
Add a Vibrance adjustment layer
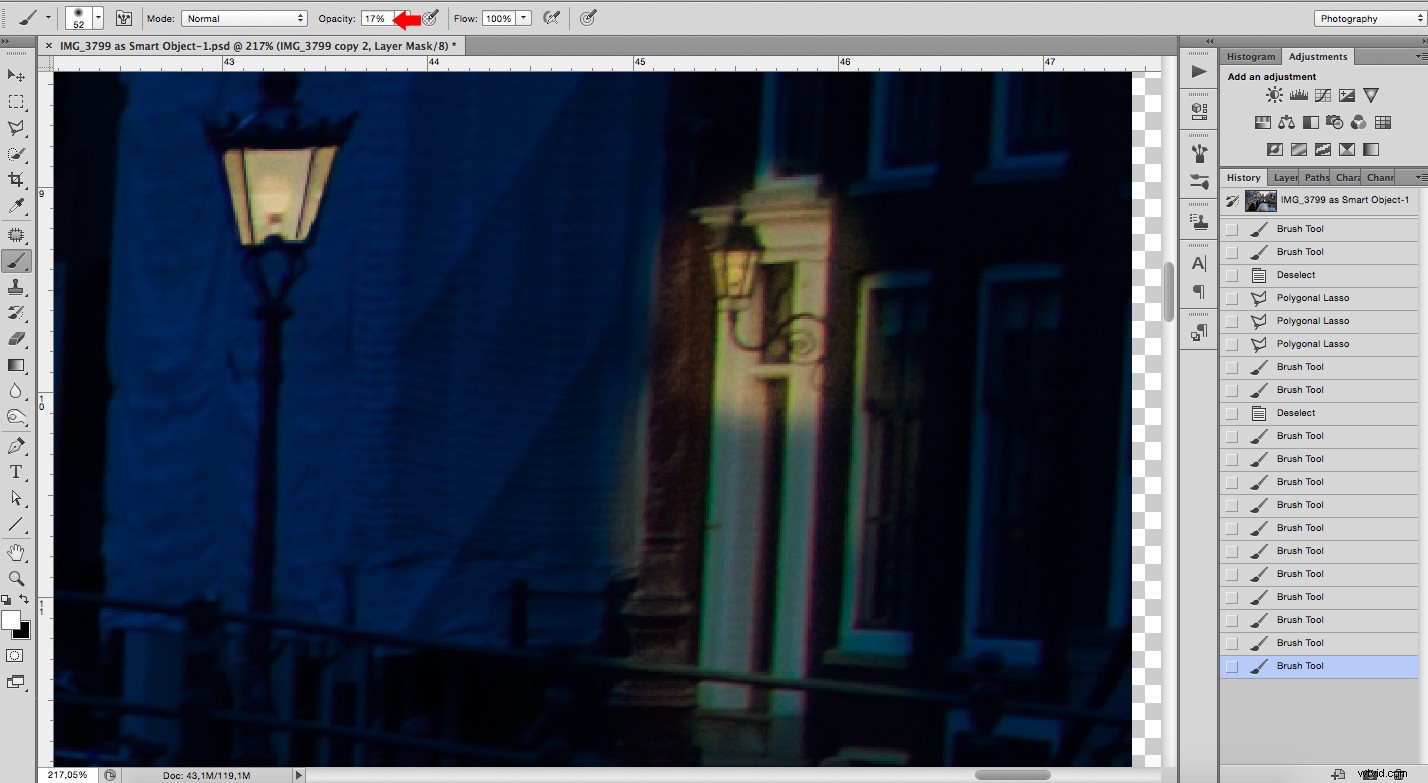pos(1371,95)
